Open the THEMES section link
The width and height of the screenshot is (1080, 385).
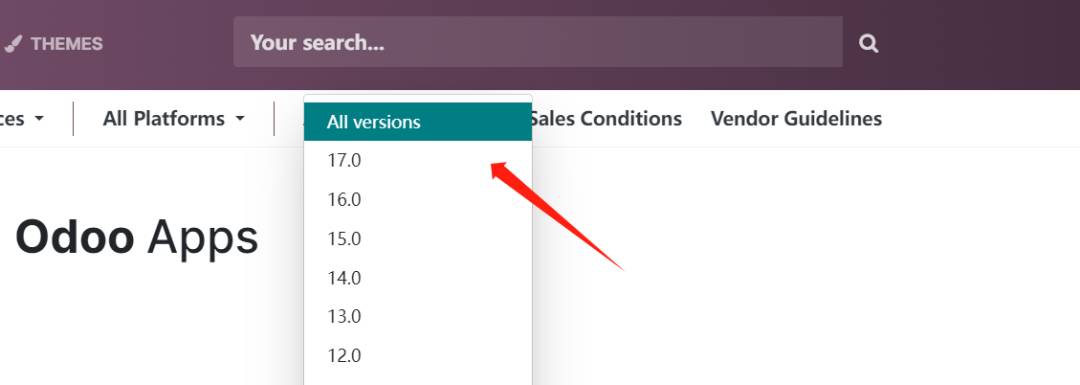tap(53, 44)
